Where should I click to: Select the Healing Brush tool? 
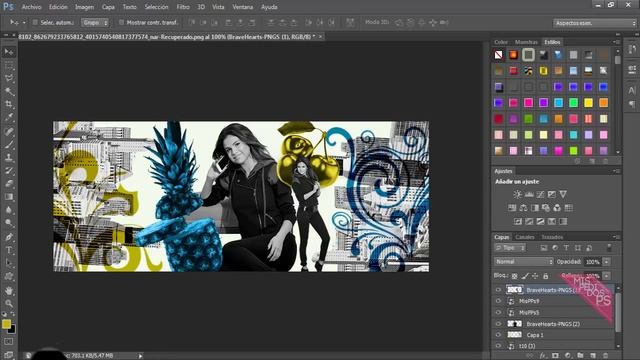9,131
